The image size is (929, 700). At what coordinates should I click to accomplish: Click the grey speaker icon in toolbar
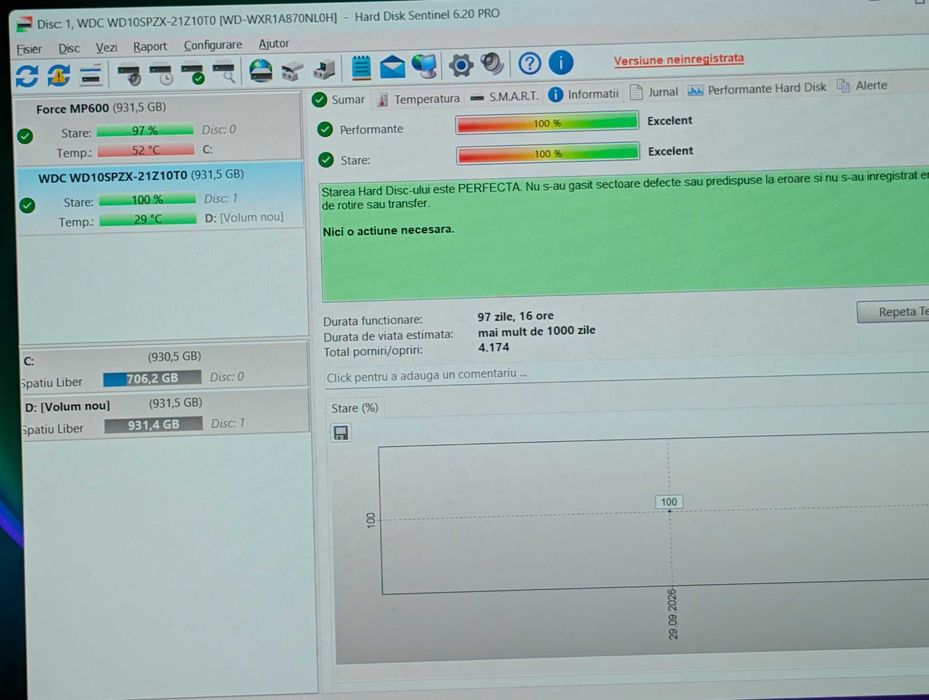pos(492,63)
